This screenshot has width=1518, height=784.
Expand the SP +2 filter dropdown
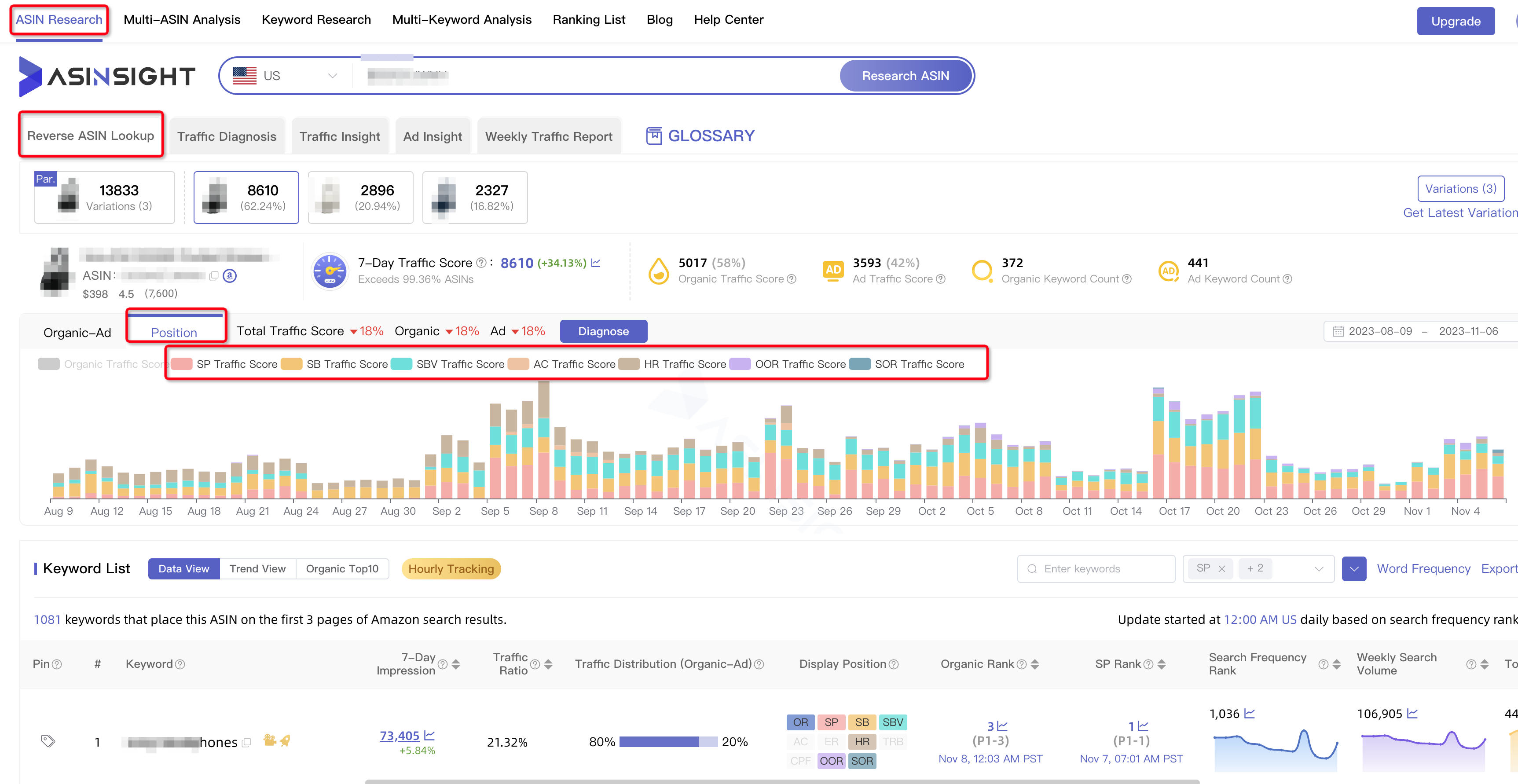click(x=1319, y=568)
